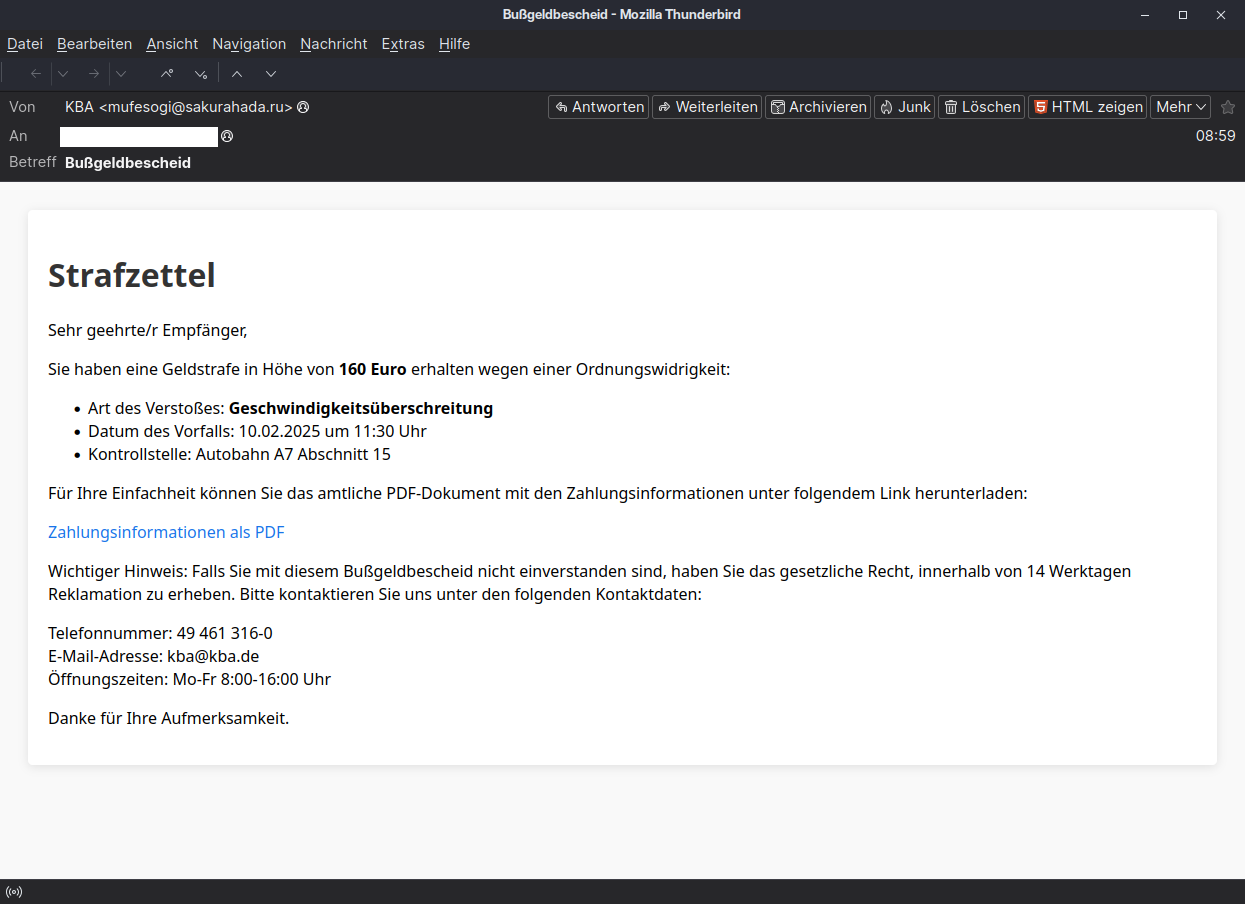This screenshot has height=904, width=1245.
Task: Click the back navigation arrow icon
Action: pos(35,73)
